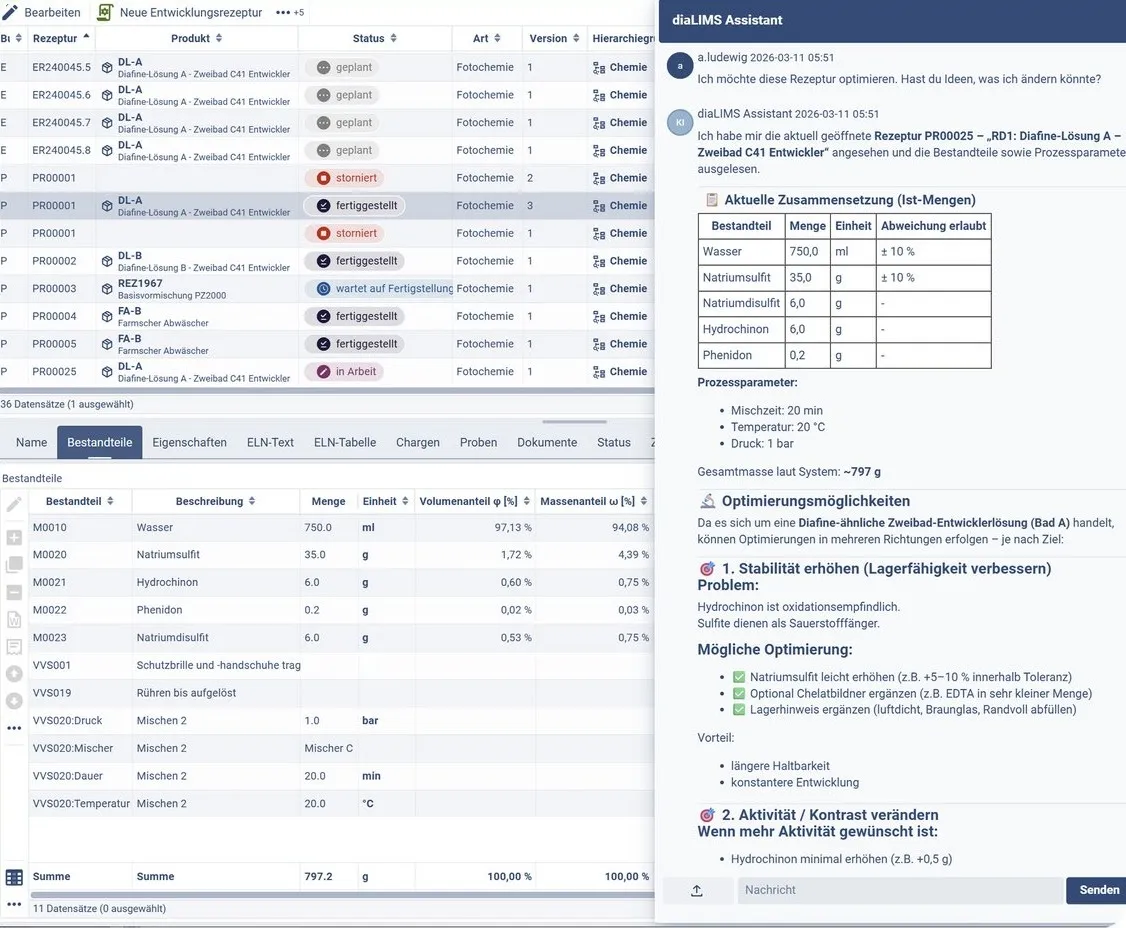Click the product cube icon for PR00002
Viewport: 1126px width, 928px height.
[x=107, y=261]
